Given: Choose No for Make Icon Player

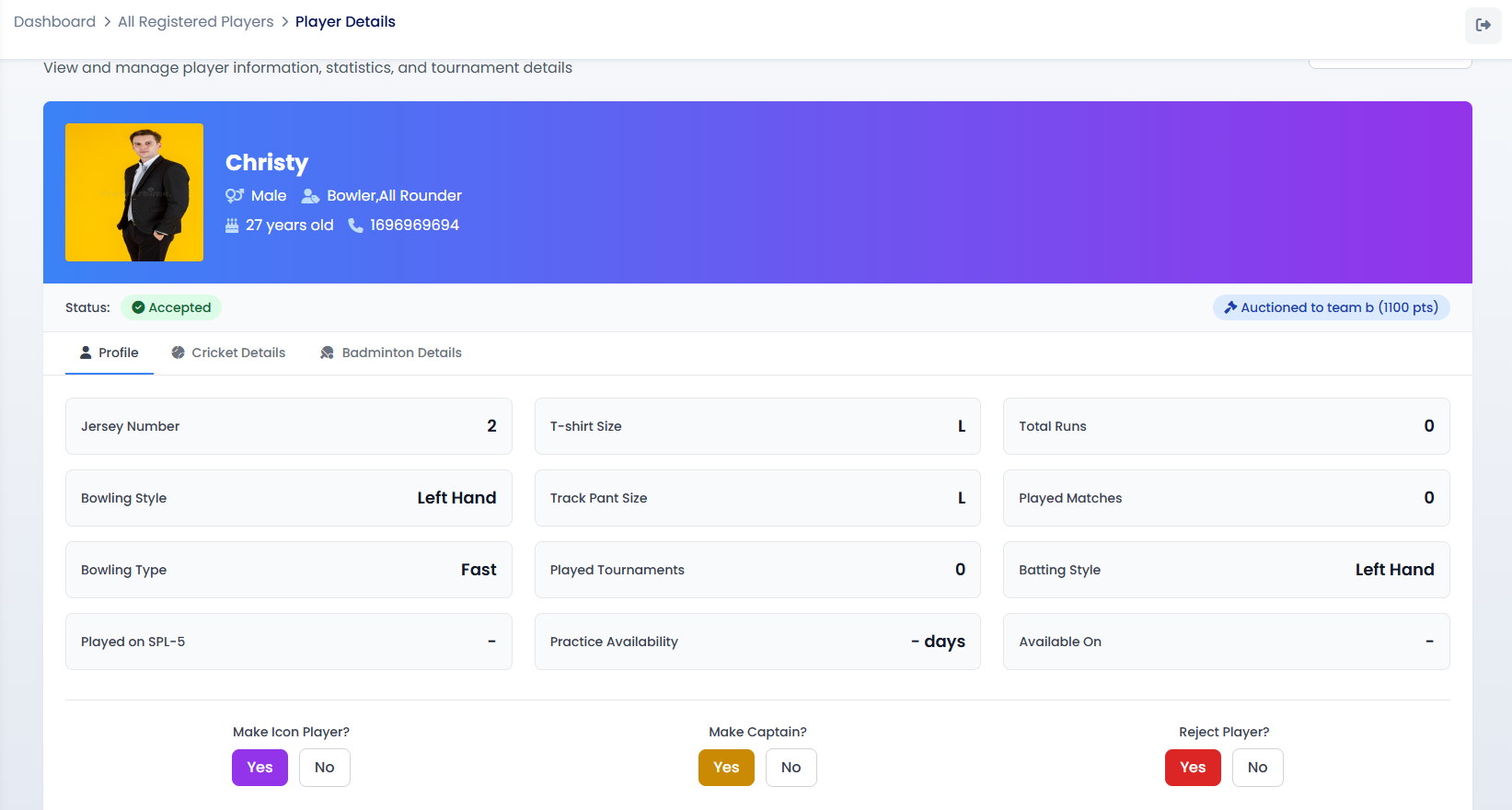Looking at the screenshot, I should 324,768.
